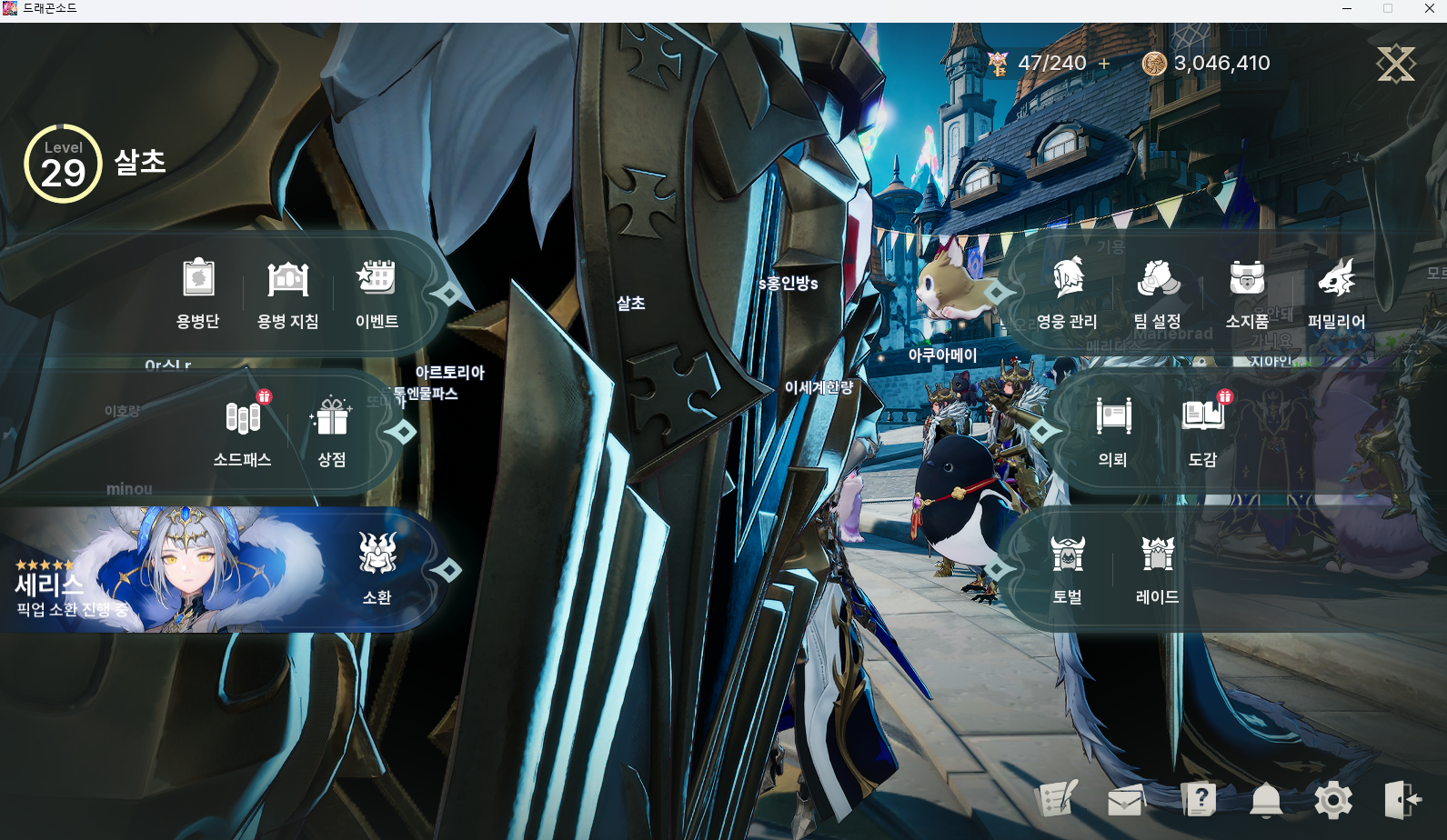
Task: Close the menu with the X emblem
Action: [x=1395, y=64]
